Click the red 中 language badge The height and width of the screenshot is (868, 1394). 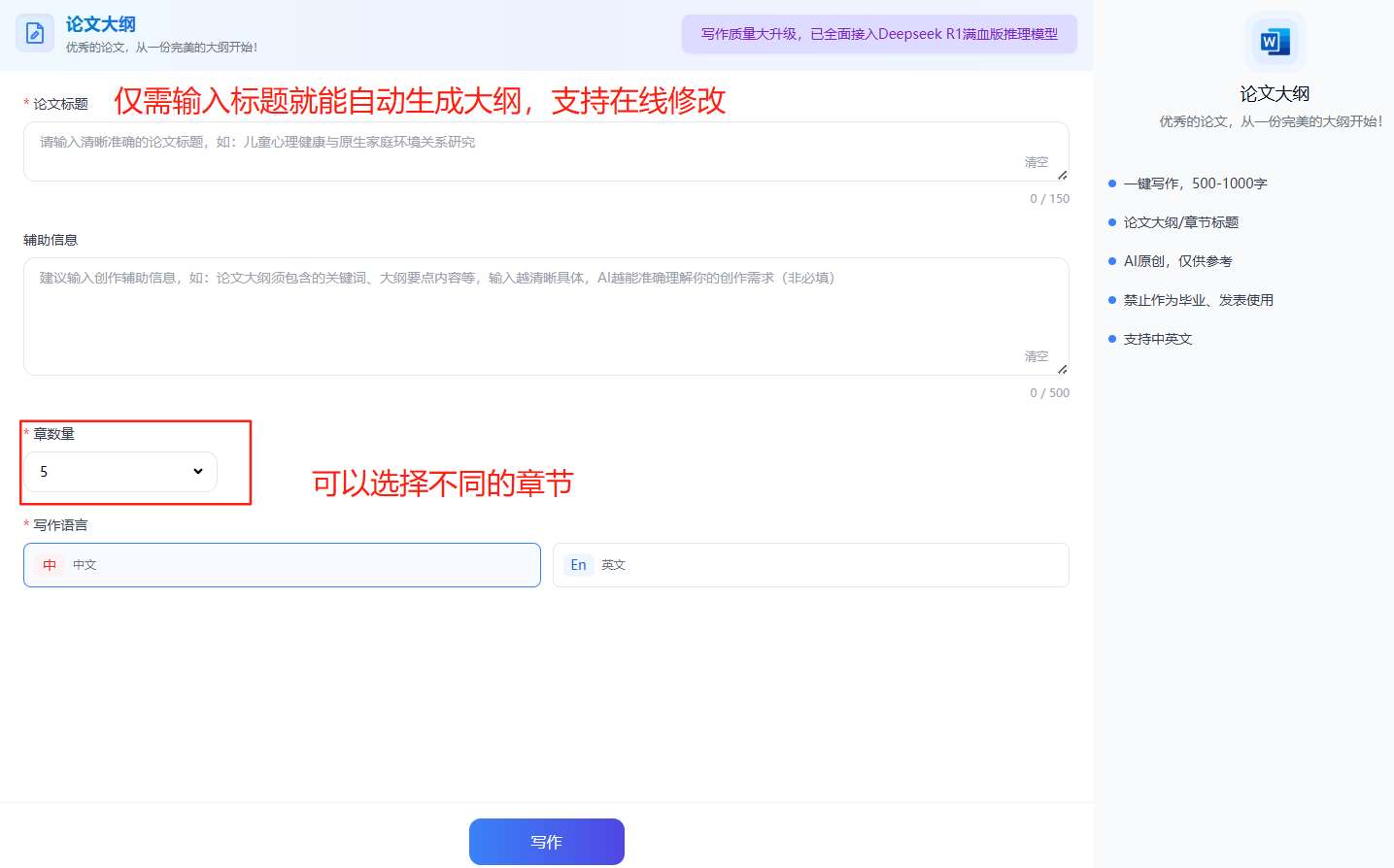[50, 565]
